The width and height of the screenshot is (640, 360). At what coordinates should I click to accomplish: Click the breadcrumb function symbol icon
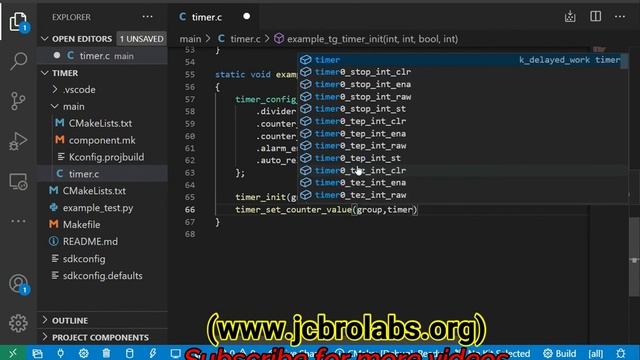click(x=279, y=39)
